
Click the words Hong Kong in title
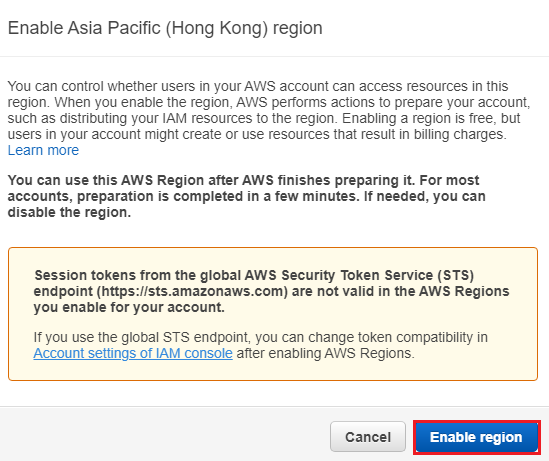[x=217, y=28]
